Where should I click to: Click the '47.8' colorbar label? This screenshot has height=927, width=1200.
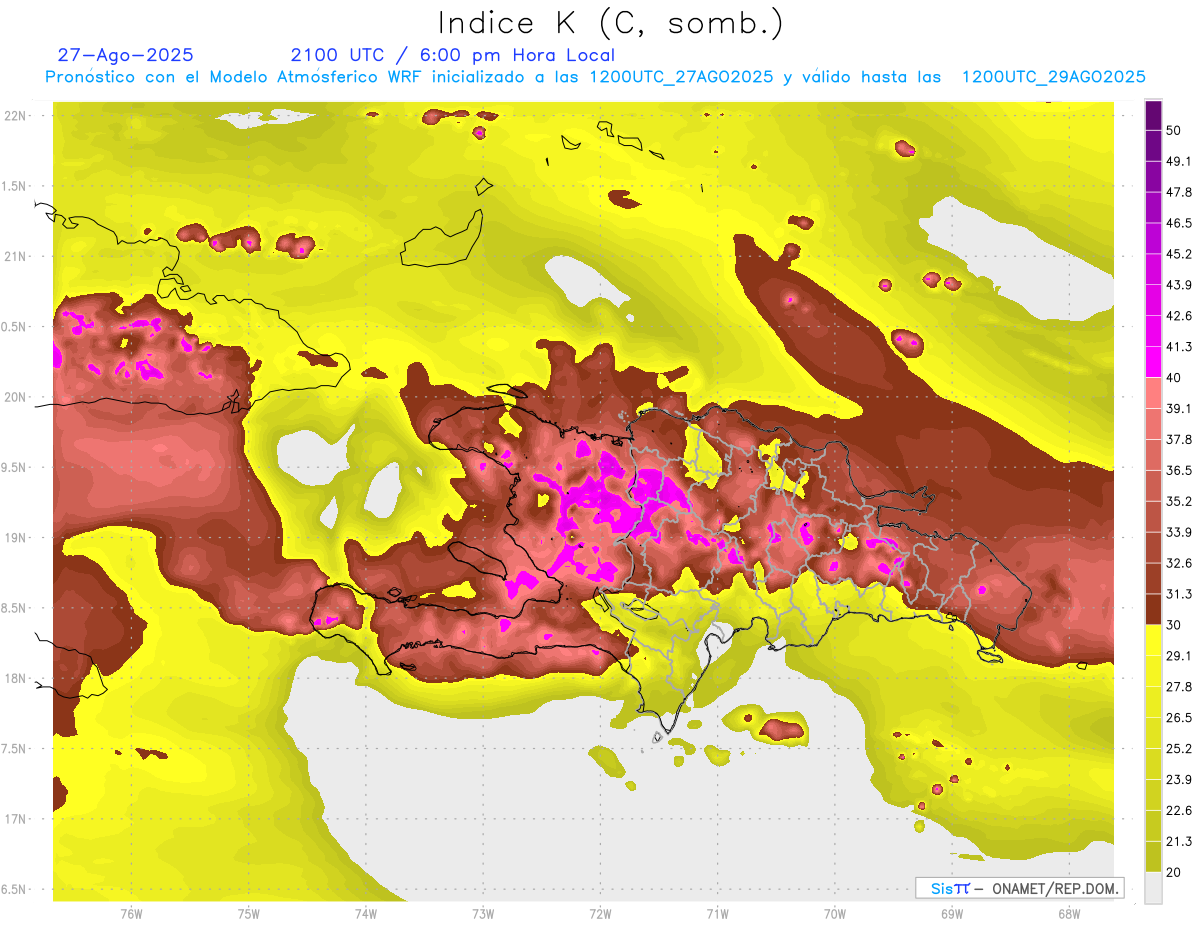coord(1178,192)
